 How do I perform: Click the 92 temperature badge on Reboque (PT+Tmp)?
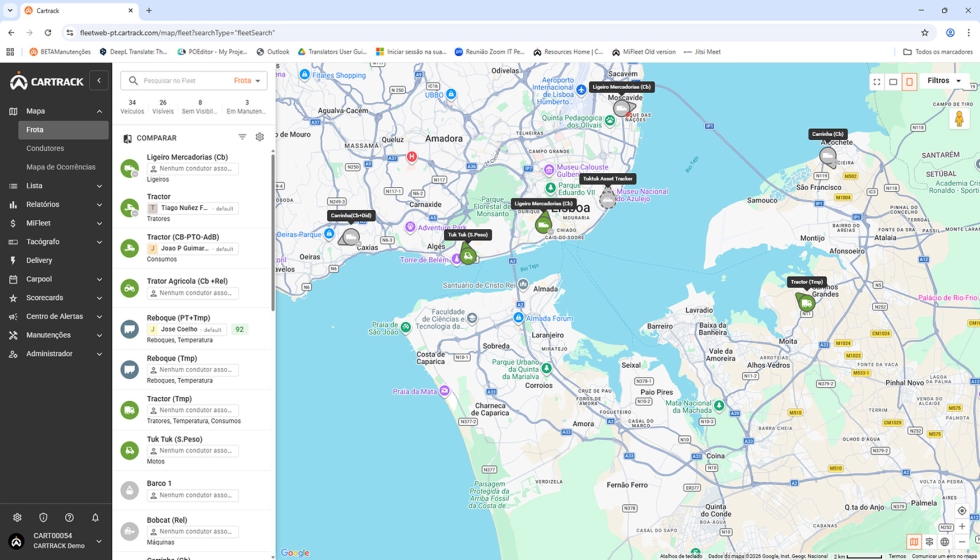click(239, 329)
